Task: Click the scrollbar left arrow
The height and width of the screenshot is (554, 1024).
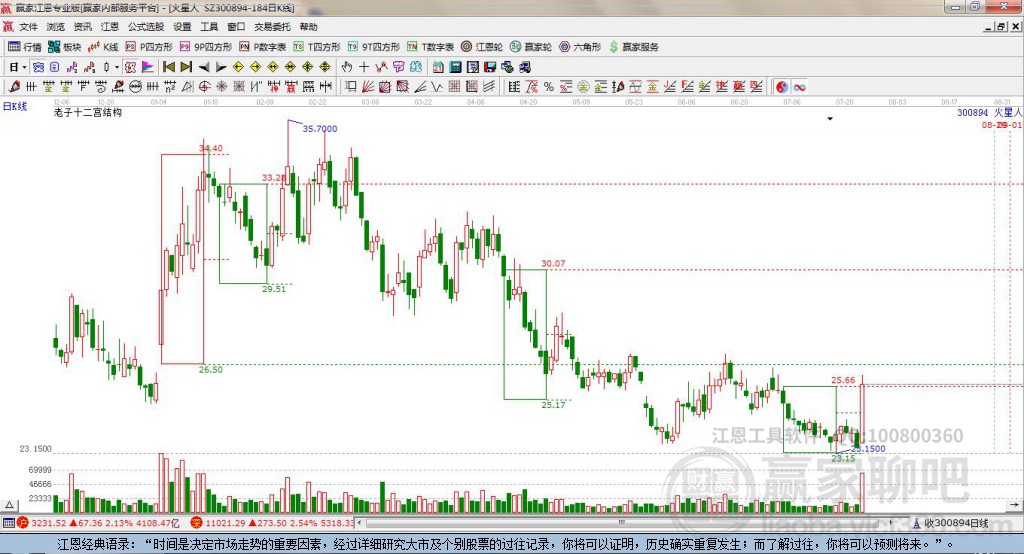Action: pyautogui.click(x=360, y=523)
